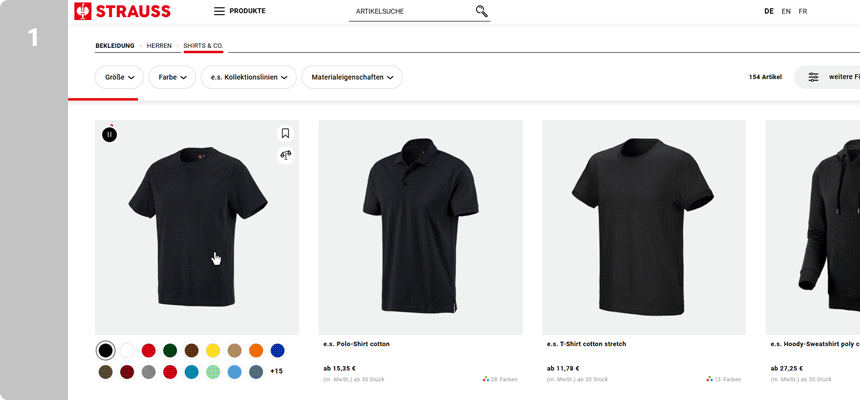The height and width of the screenshot is (400, 860).
Task: Select DE language option
Action: 769,11
